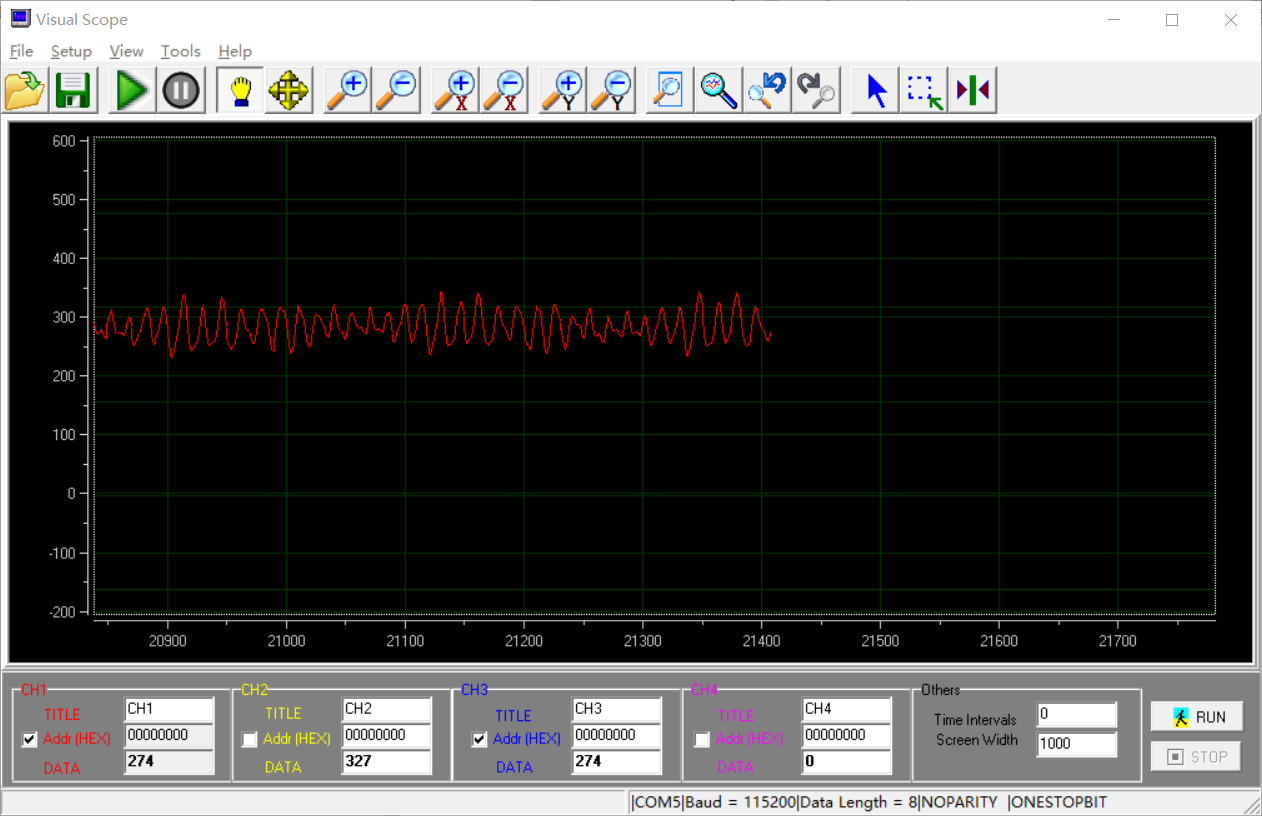Select the blue arrow pointer tool
This screenshot has width=1262, height=816.
875,90
